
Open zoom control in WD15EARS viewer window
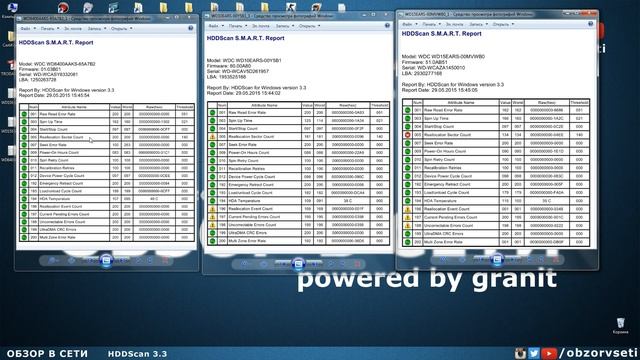(x=444, y=259)
